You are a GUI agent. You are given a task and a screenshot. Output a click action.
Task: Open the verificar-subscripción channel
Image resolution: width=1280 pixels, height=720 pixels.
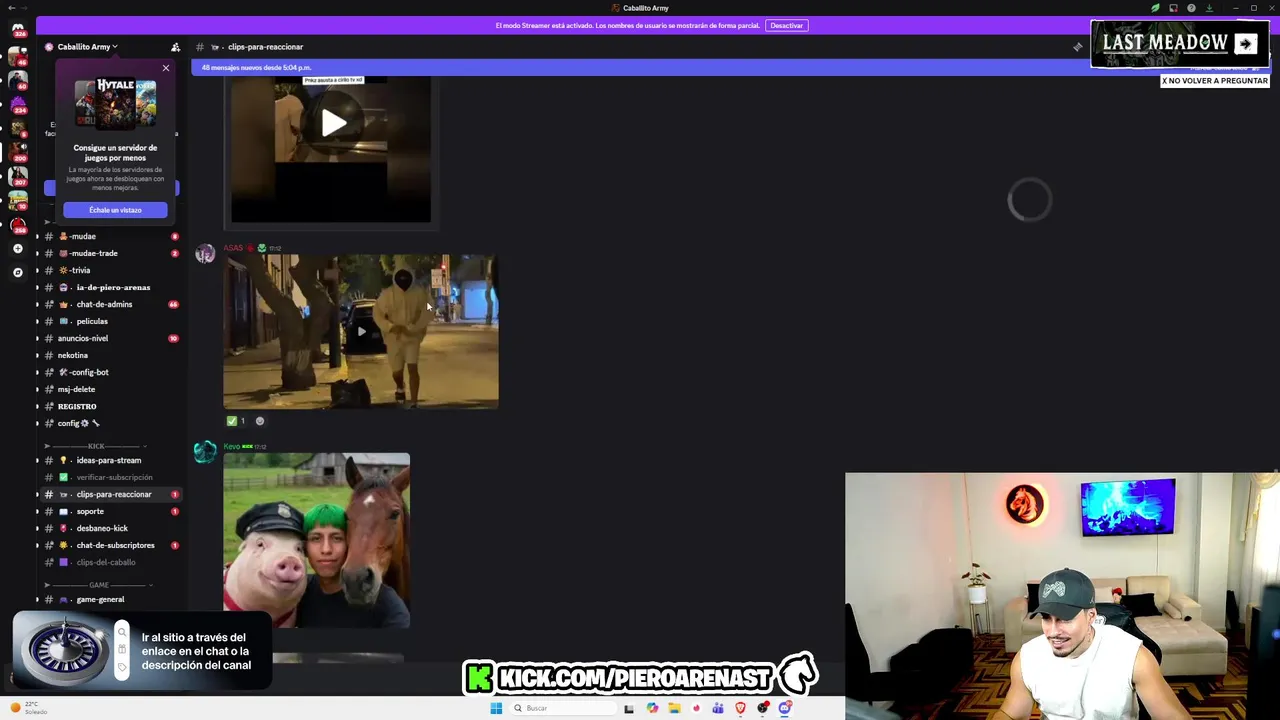110,477
